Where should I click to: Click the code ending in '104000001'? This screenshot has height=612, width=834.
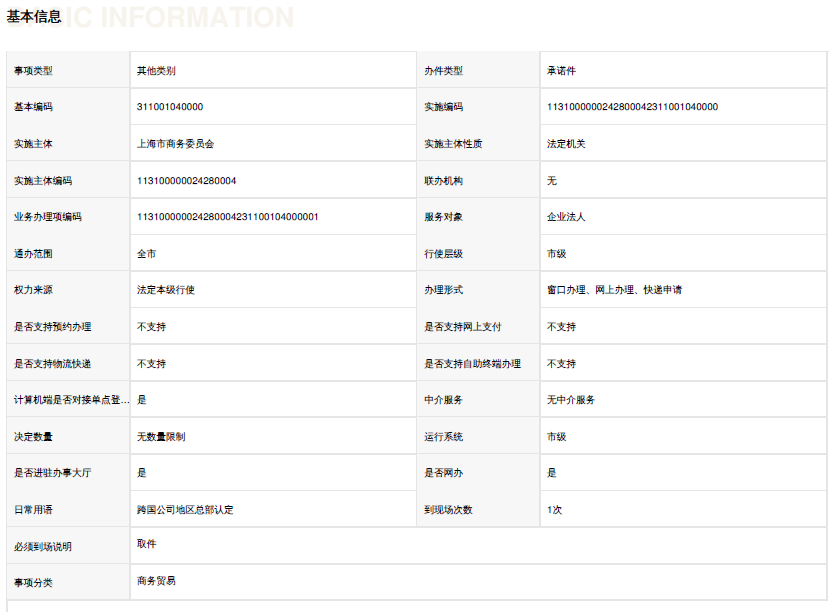227,217
